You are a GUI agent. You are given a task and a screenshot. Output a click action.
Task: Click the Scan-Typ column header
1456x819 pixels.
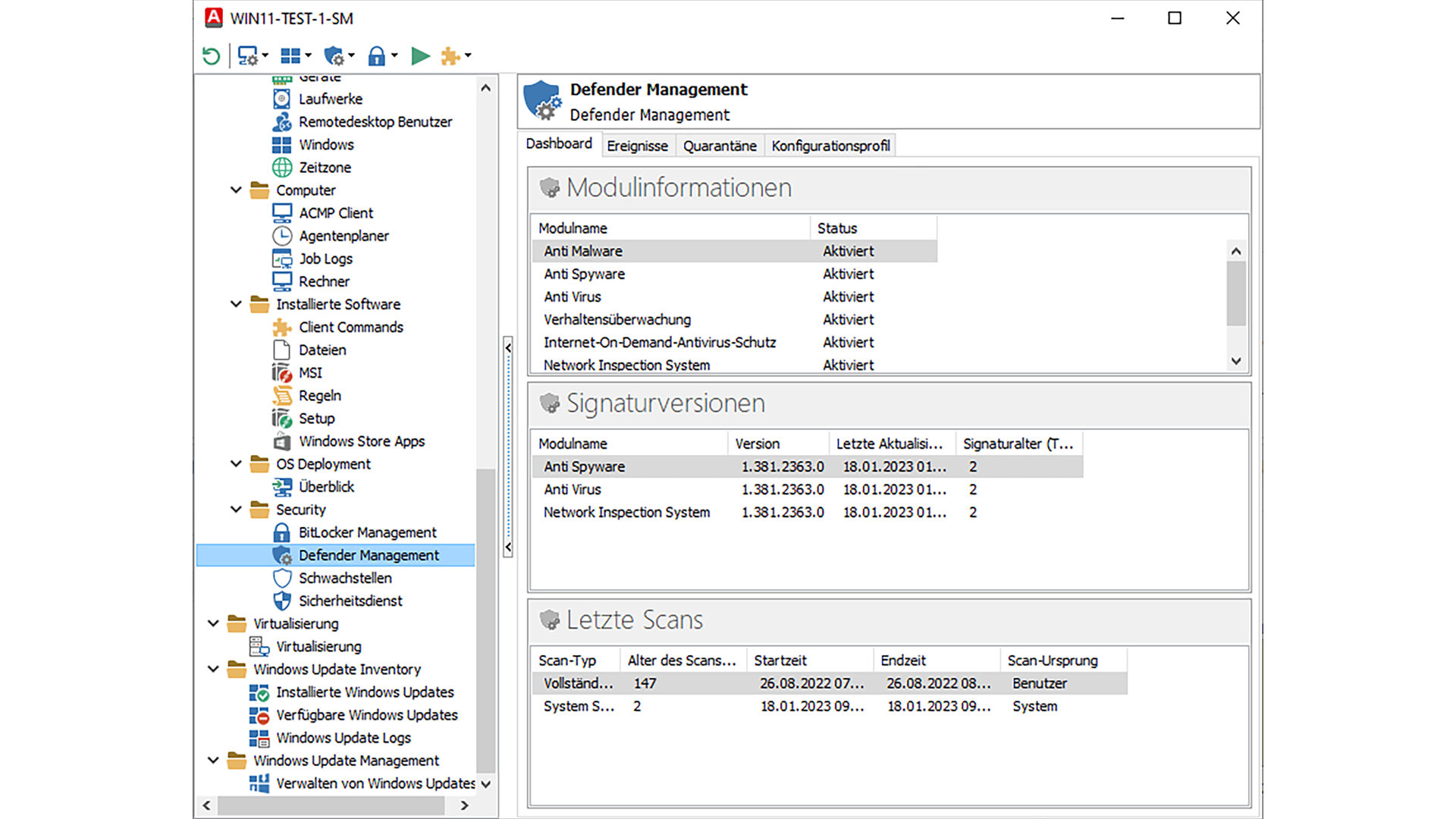pyautogui.click(x=576, y=661)
